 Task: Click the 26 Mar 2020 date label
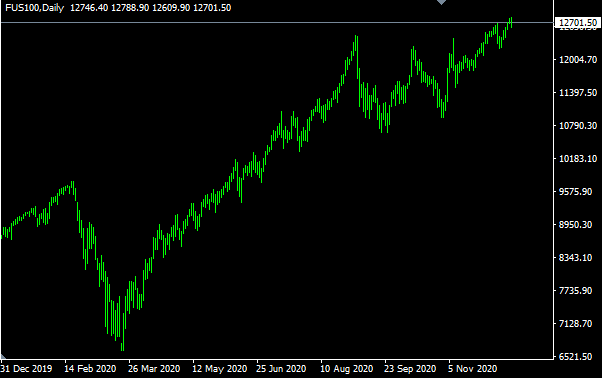[x=154, y=369]
